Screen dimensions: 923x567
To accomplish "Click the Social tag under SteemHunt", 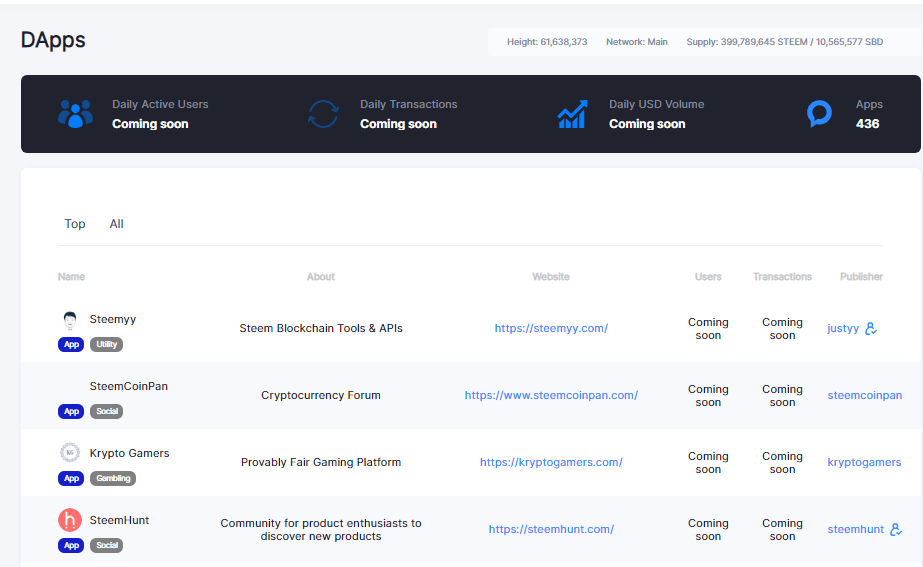I will pos(107,546).
